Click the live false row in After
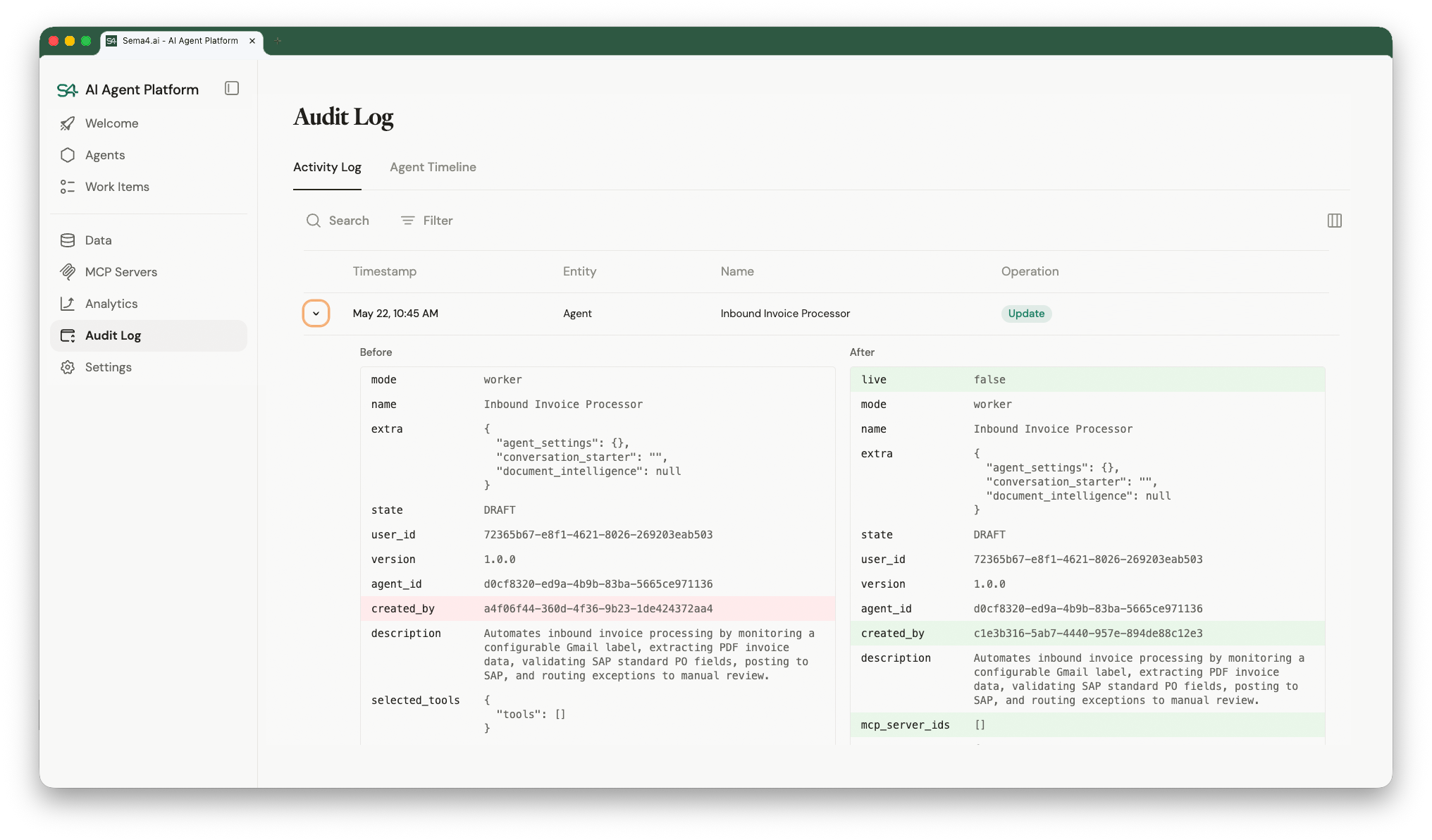 tap(1087, 380)
